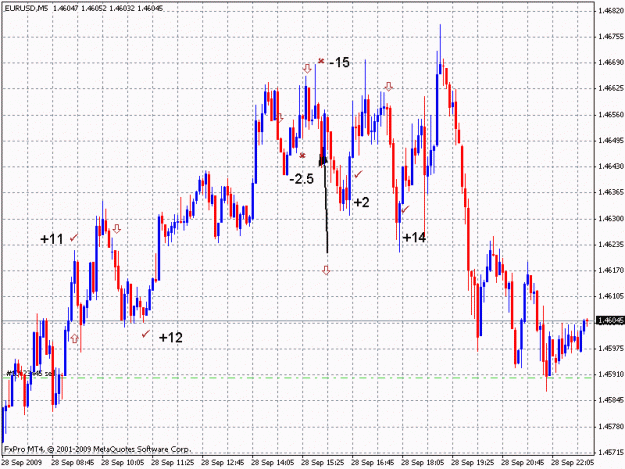Select the down arrow right of +11 check mark

(x=116, y=229)
